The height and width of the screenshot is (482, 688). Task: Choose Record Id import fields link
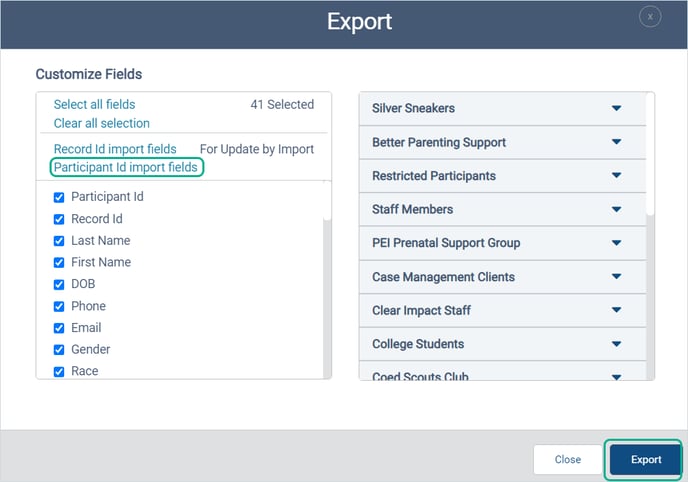(x=115, y=149)
